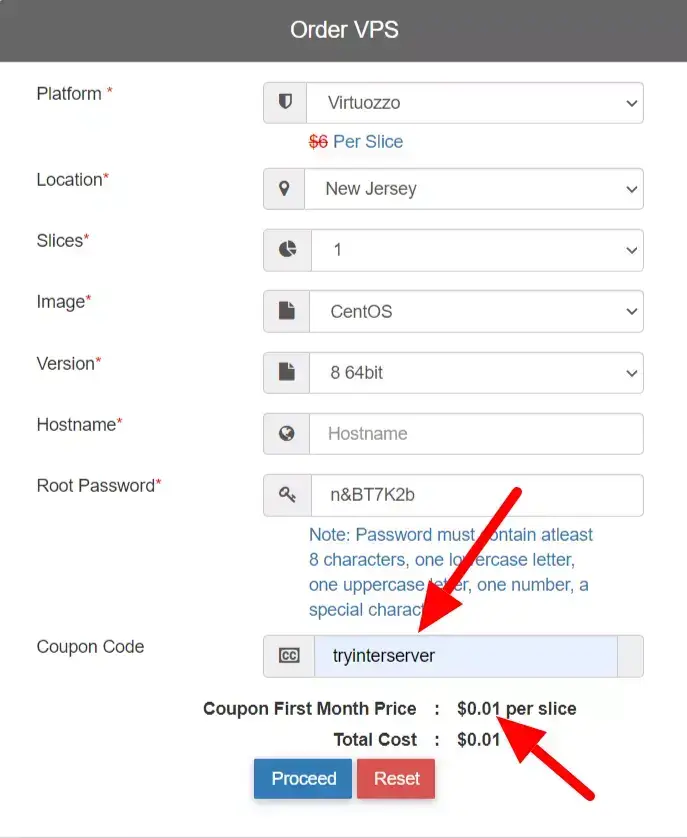The width and height of the screenshot is (687, 838).
Task: Click the globe icon next to Hostname
Action: [286, 433]
